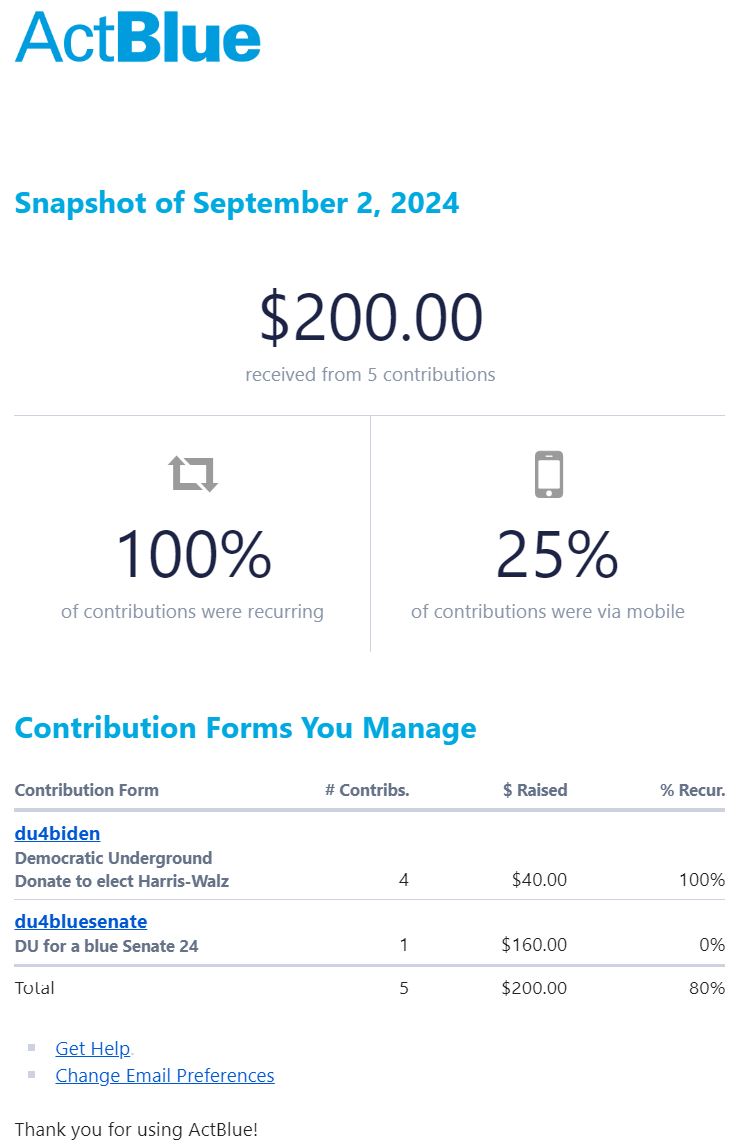Click the $160.00 raised cell
The image size is (739, 1143).
[534, 945]
